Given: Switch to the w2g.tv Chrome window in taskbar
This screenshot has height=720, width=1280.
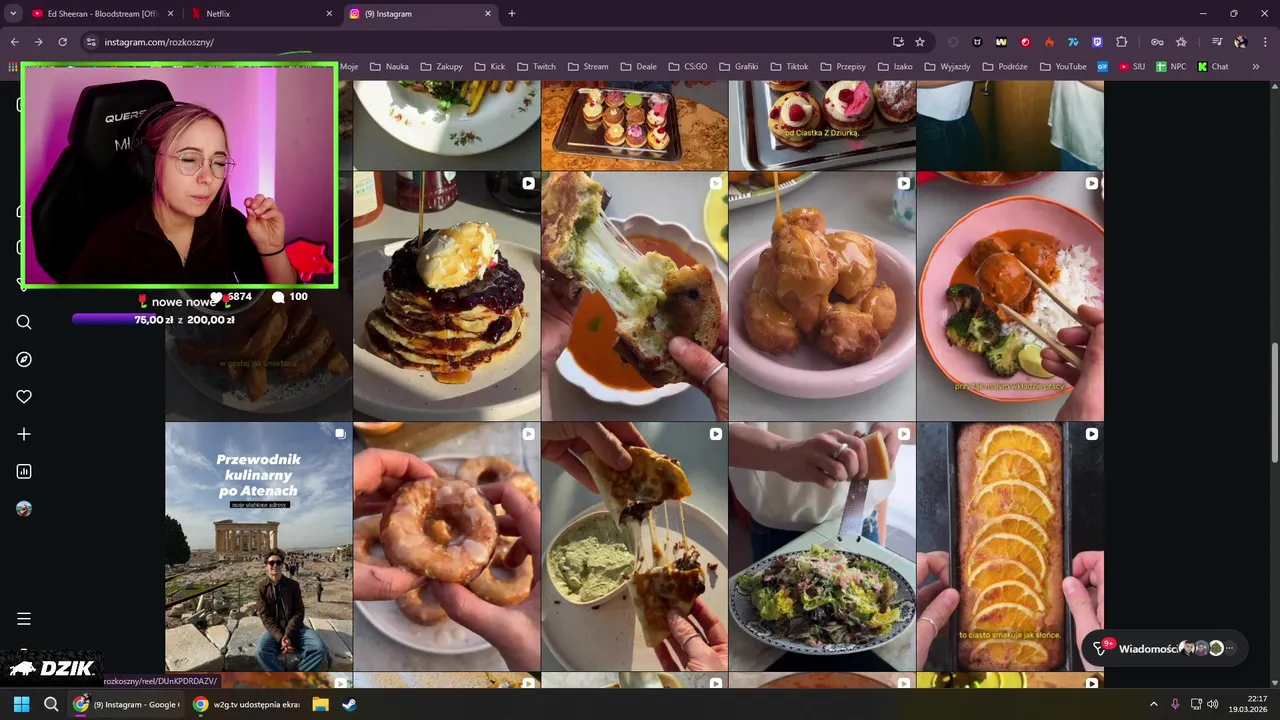Looking at the screenshot, I should tap(246, 704).
